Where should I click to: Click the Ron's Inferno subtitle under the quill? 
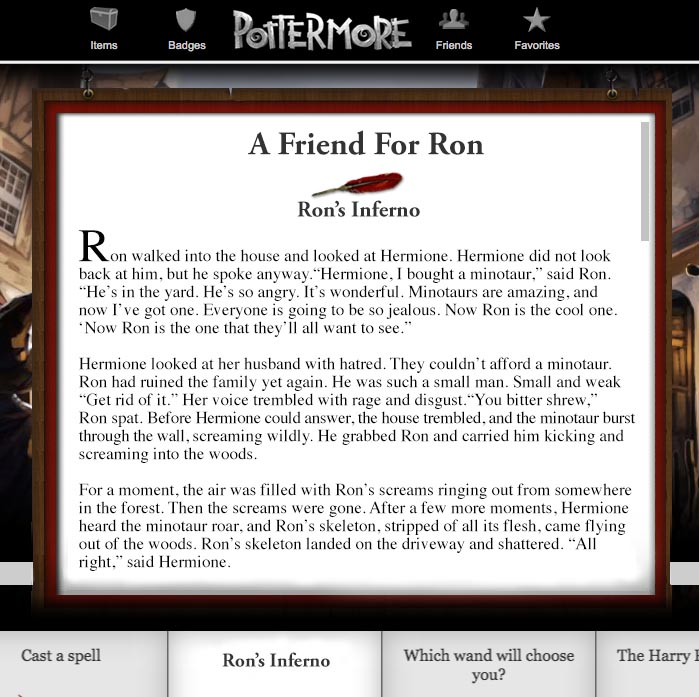click(x=359, y=209)
